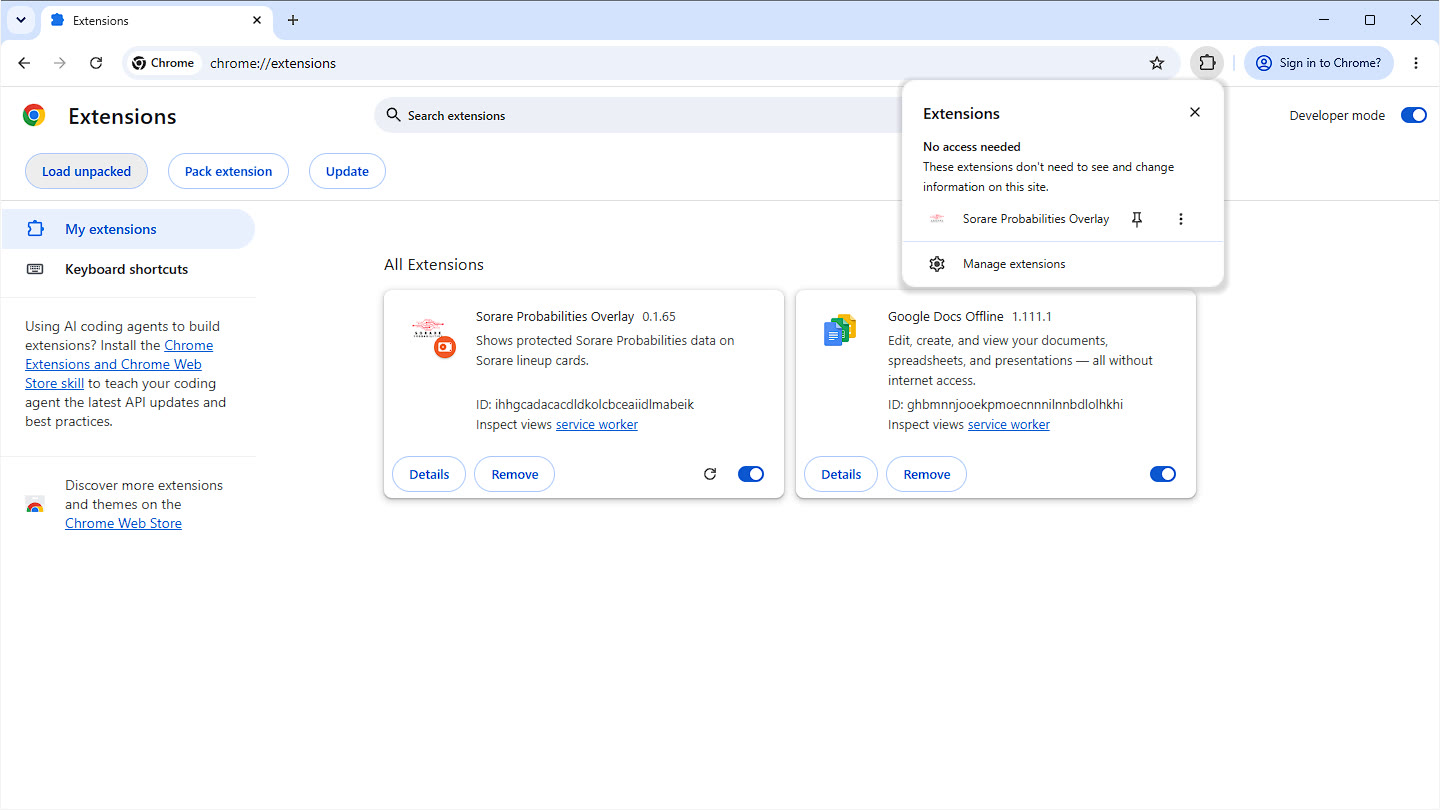Click the Update button
This screenshot has width=1440, height=810.
pyautogui.click(x=347, y=171)
